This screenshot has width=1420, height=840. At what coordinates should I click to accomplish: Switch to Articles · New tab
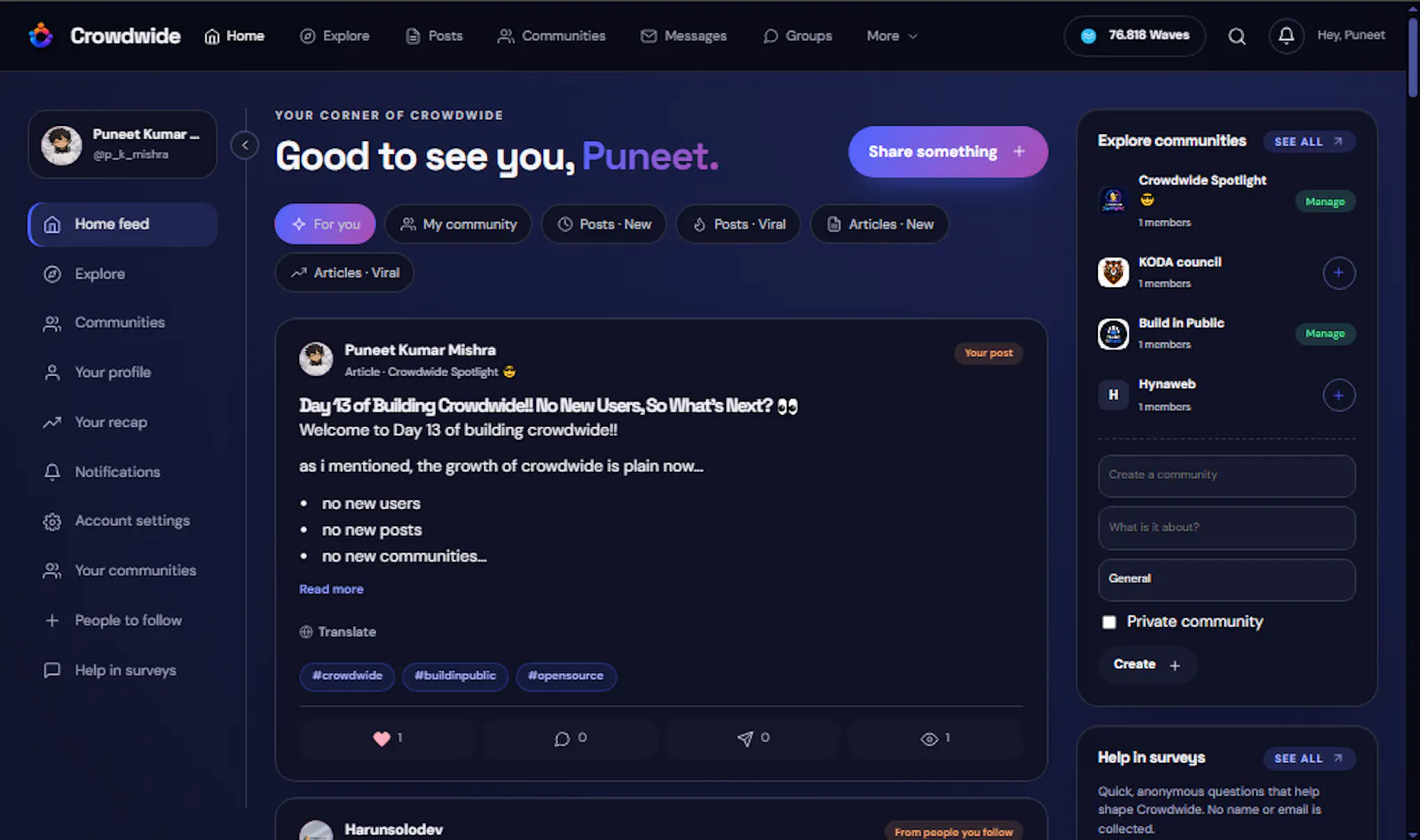[880, 224]
